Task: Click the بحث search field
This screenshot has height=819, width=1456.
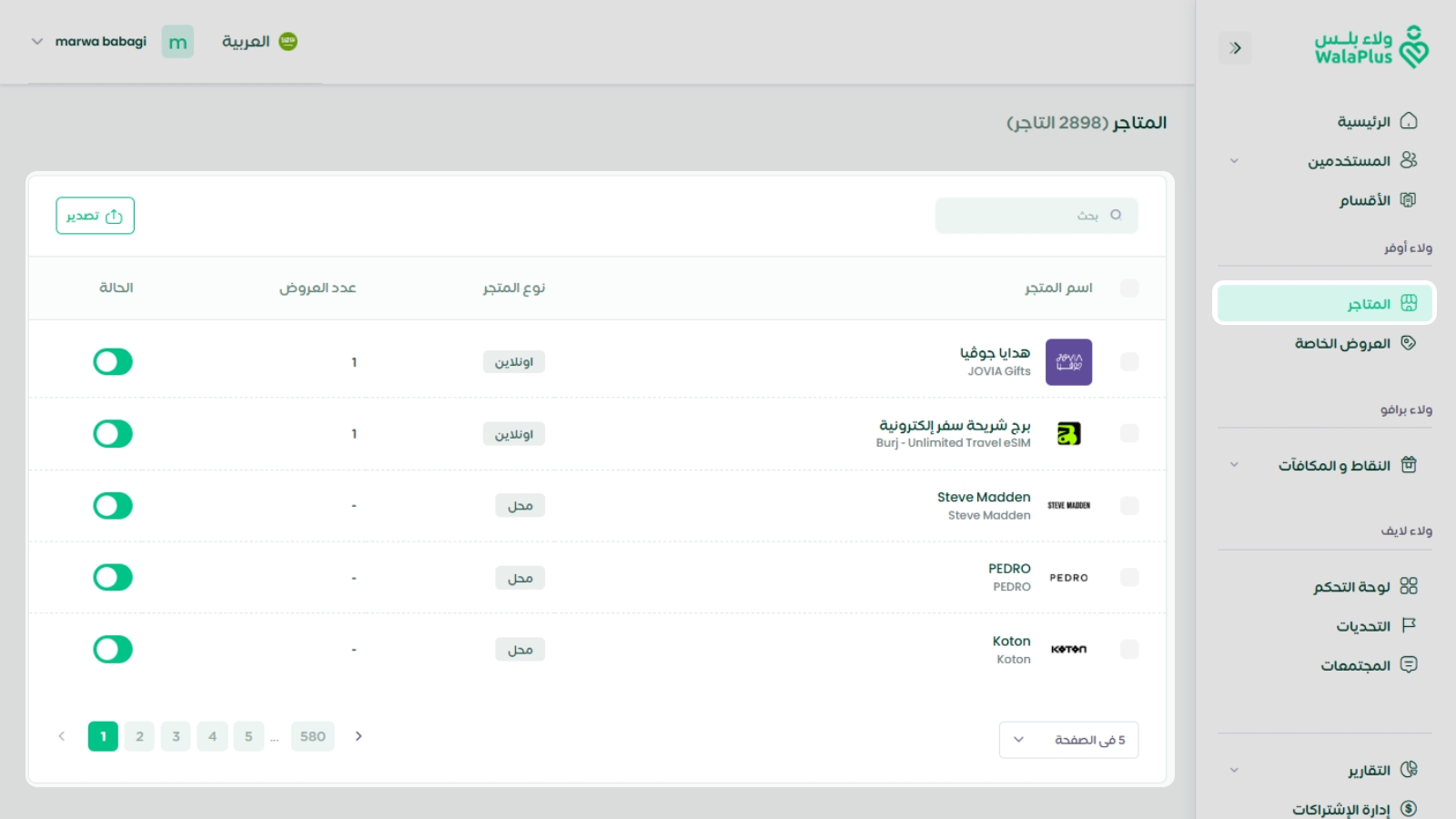Action: point(1036,215)
